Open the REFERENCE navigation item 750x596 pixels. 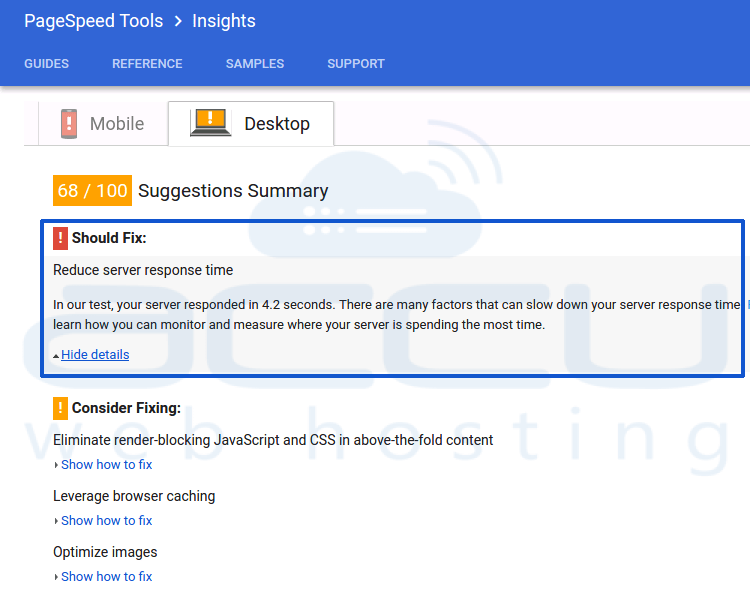(x=147, y=64)
